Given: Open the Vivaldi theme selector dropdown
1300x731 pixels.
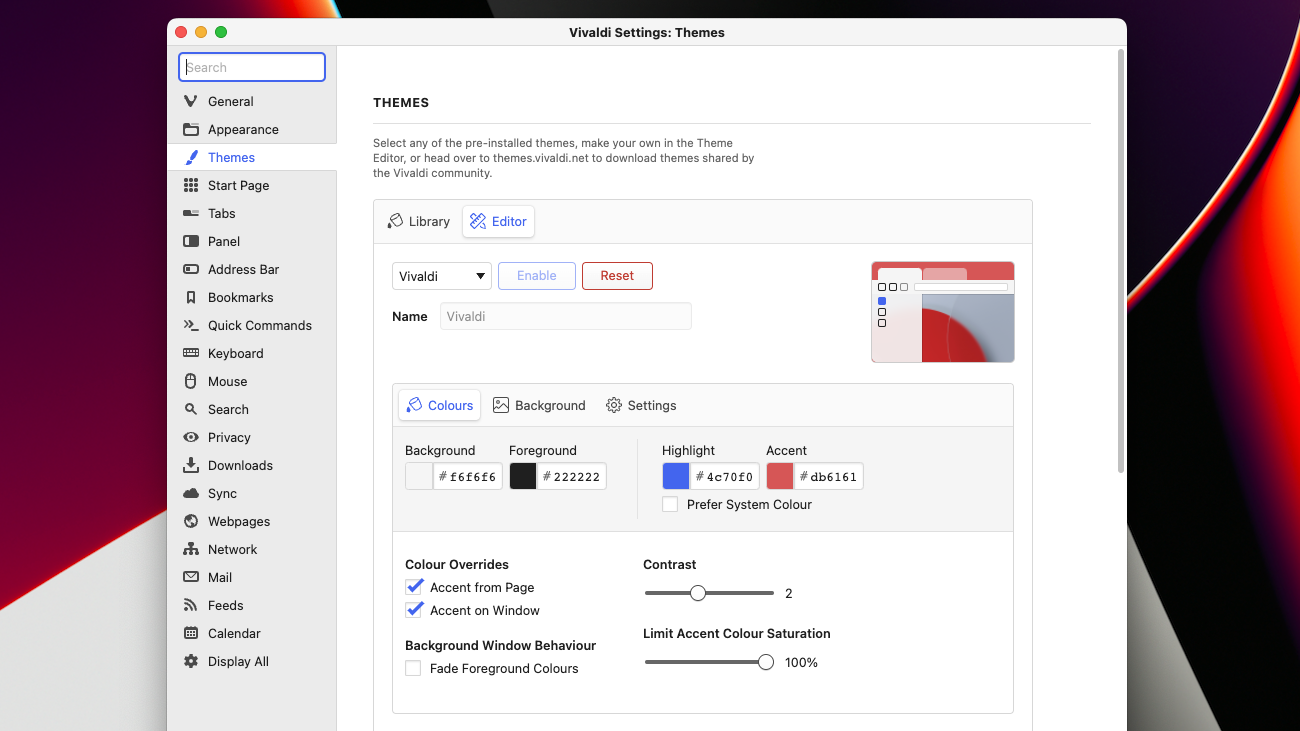Looking at the screenshot, I should pos(441,276).
